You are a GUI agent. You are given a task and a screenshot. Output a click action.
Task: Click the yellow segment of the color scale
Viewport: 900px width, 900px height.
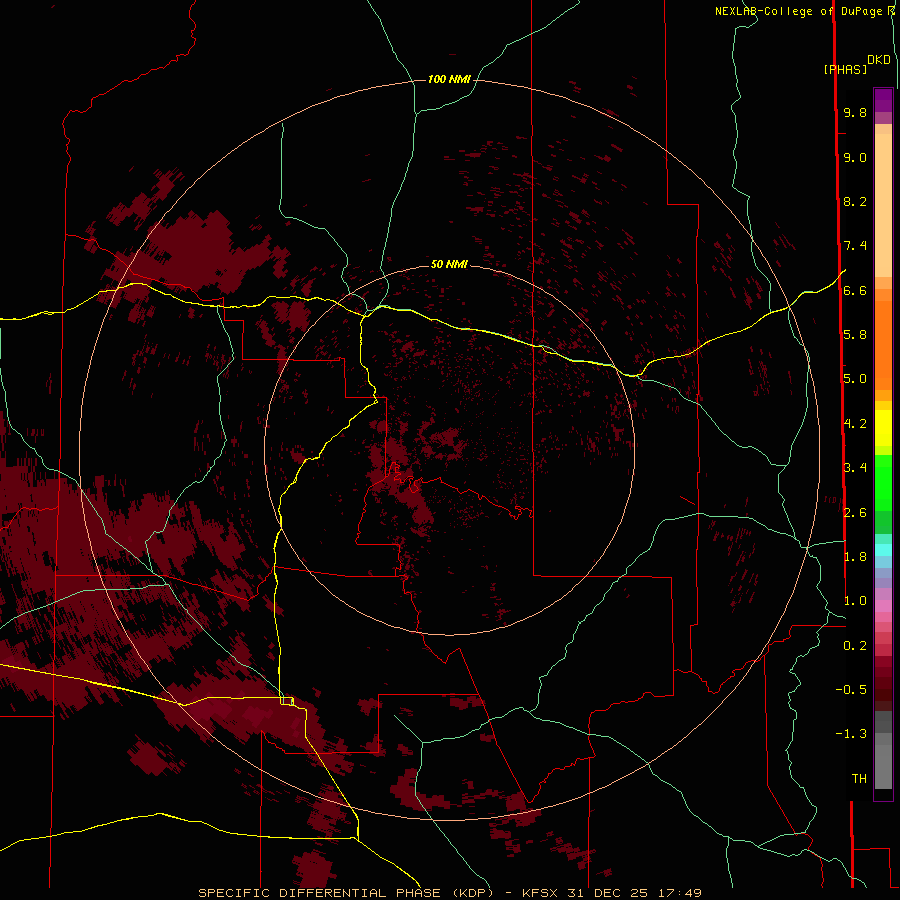point(883,428)
